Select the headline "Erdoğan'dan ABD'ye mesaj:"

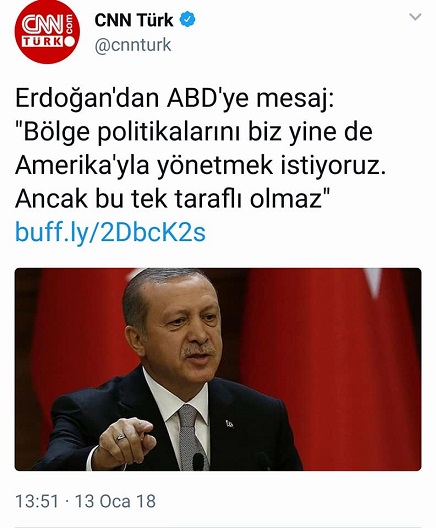pos(175,98)
